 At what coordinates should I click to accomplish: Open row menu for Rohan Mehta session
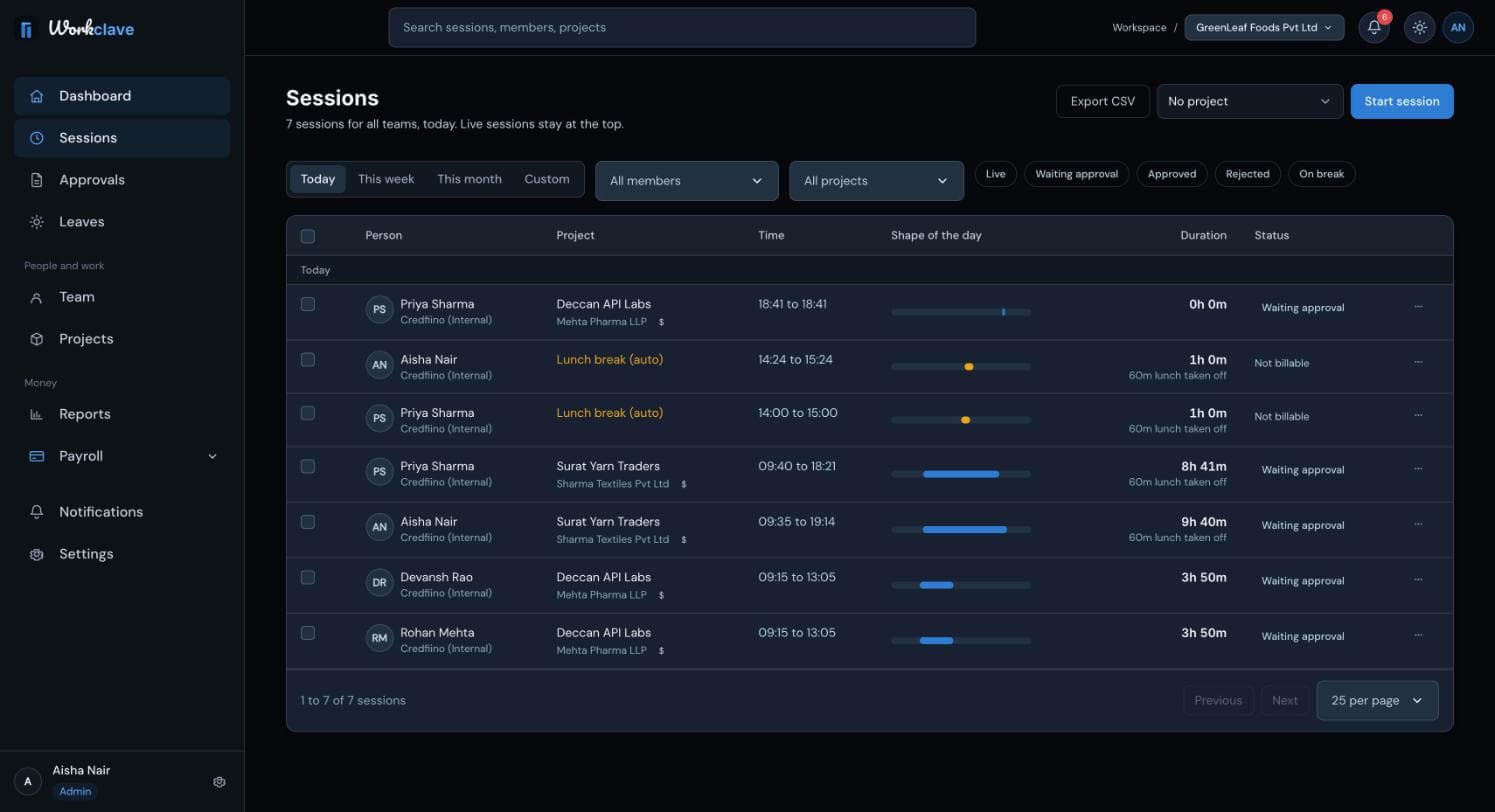coord(1418,635)
